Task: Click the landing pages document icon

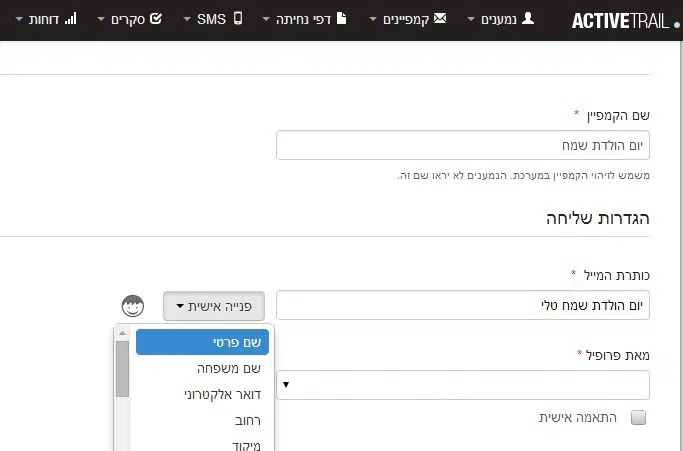Action: point(340,18)
